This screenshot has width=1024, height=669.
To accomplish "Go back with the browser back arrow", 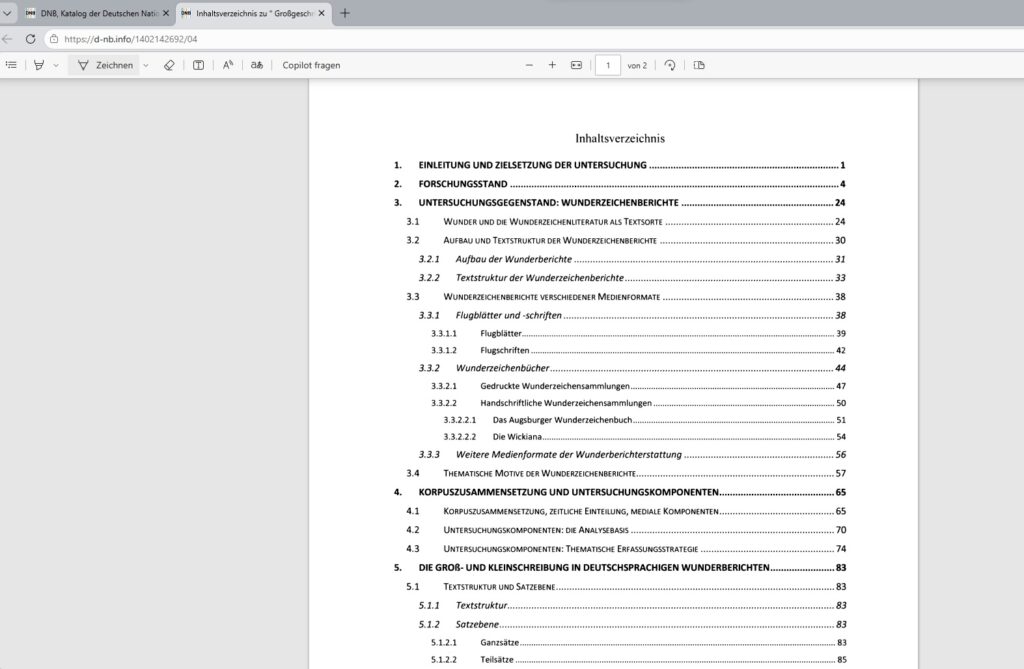I will pyautogui.click(x=8, y=39).
